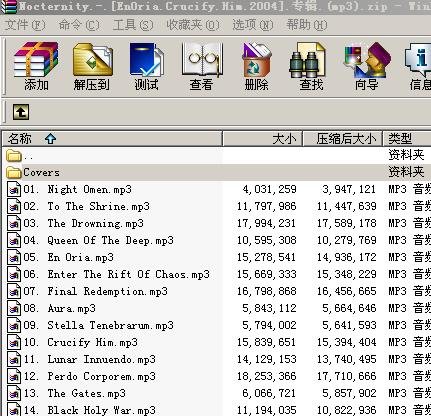Click MP3 icon of The Drowning
The width and height of the screenshot is (431, 416).
coord(14,223)
